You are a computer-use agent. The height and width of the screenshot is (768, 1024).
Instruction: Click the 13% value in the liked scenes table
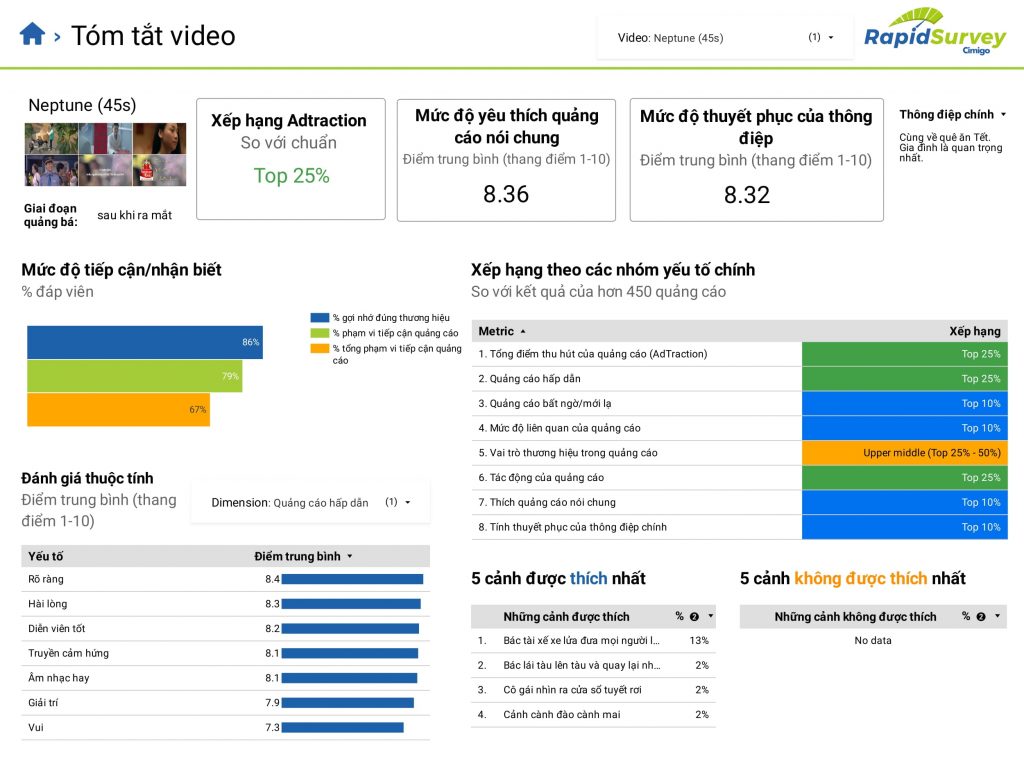click(699, 641)
